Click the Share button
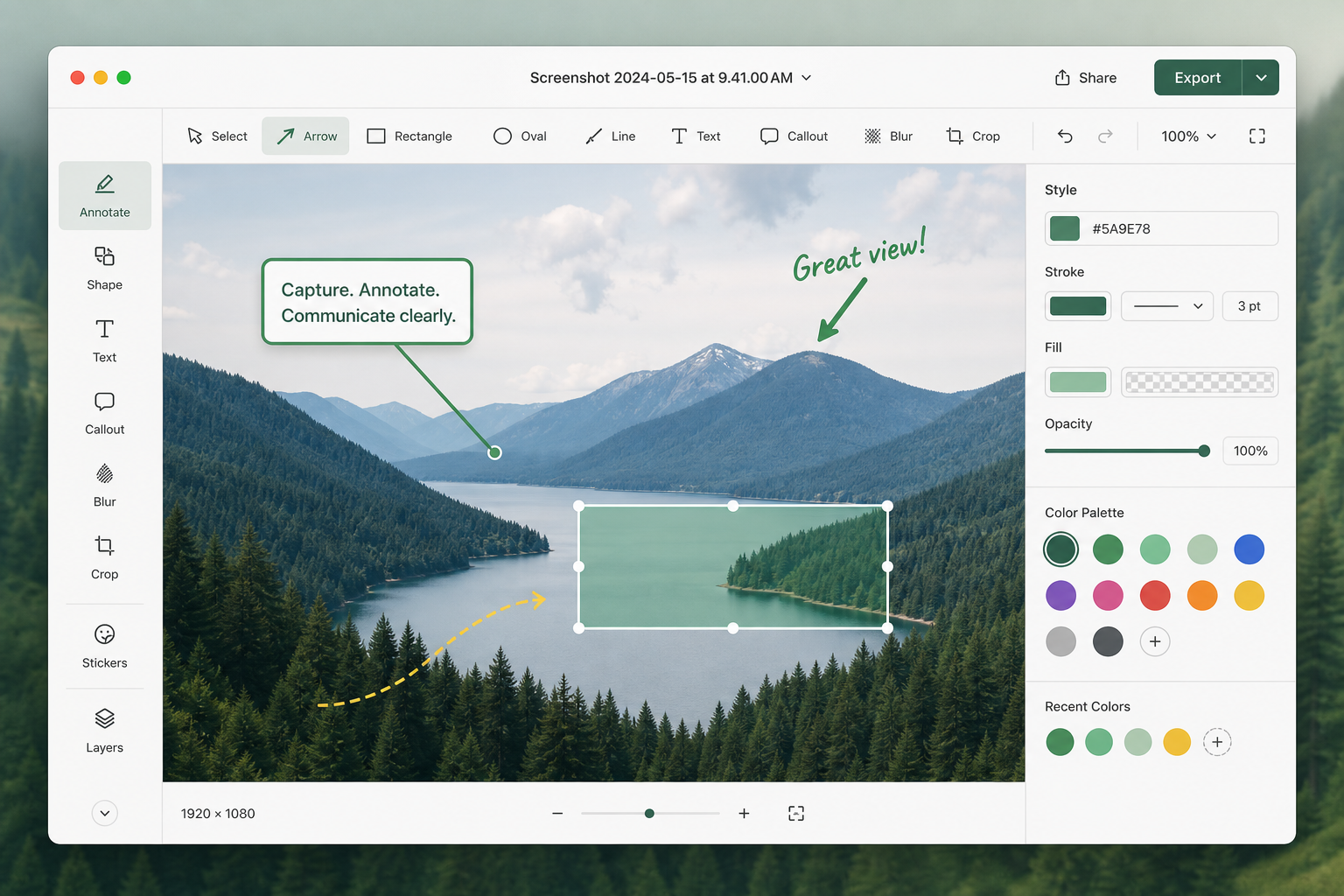The image size is (1344, 896). [1085, 78]
